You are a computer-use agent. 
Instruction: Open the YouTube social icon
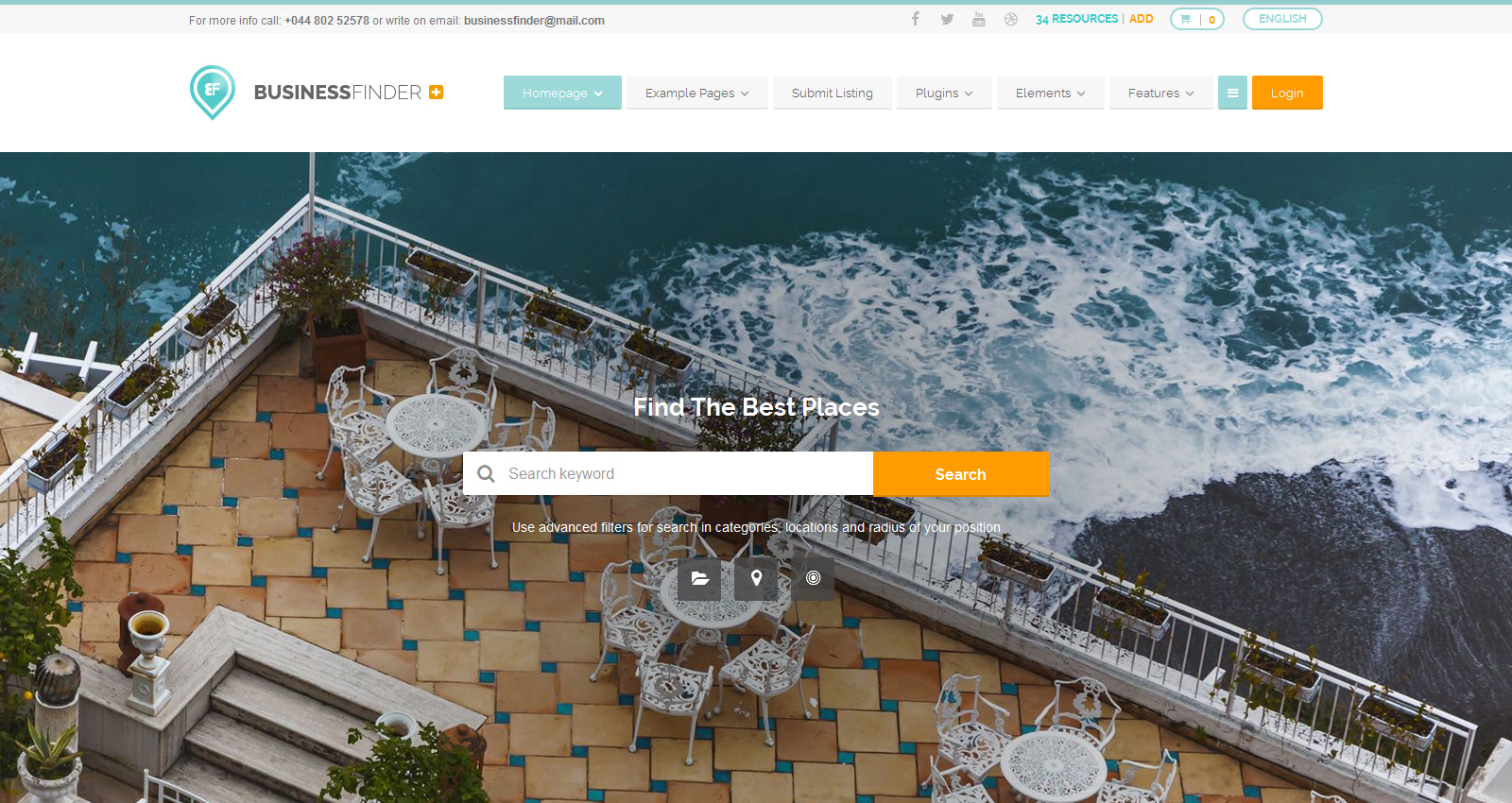979,19
